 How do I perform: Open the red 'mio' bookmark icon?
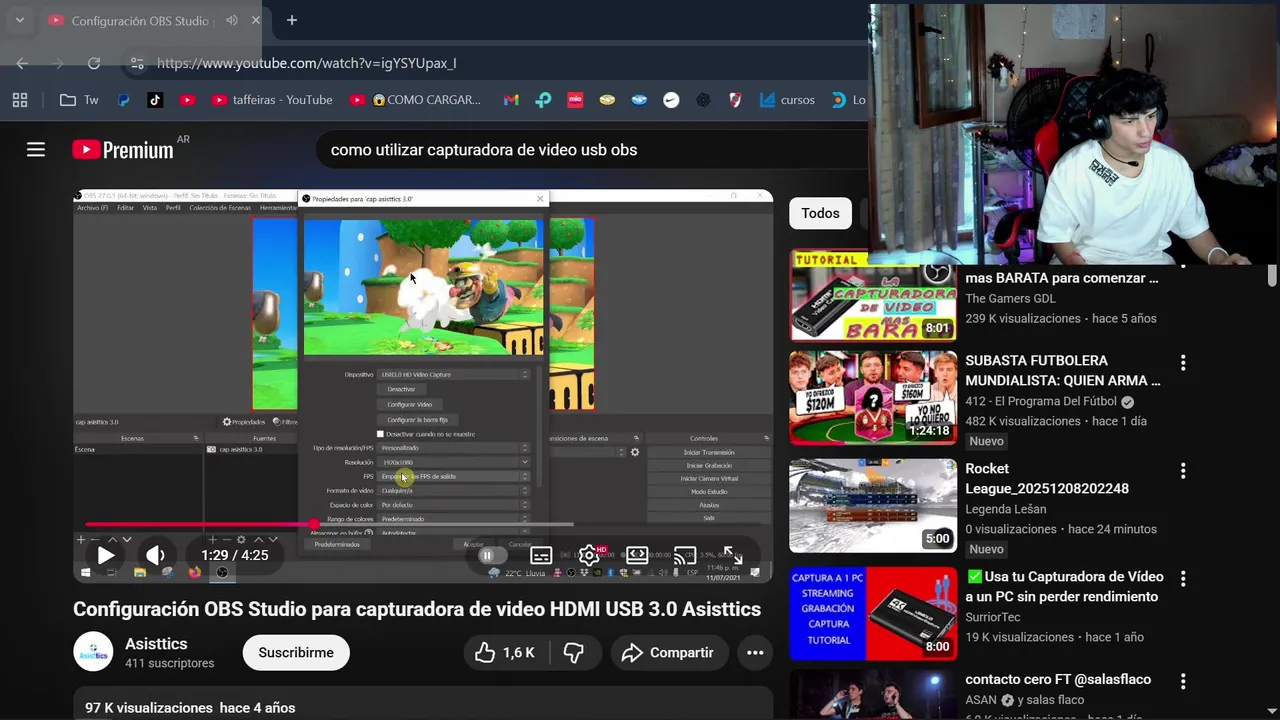575,100
